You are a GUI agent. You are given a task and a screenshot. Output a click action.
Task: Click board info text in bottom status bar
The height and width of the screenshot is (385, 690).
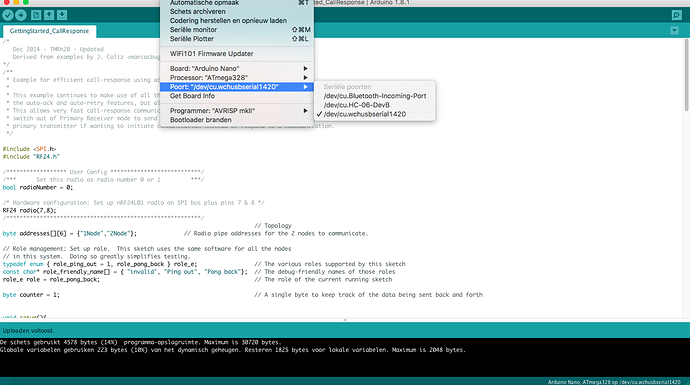point(614,382)
